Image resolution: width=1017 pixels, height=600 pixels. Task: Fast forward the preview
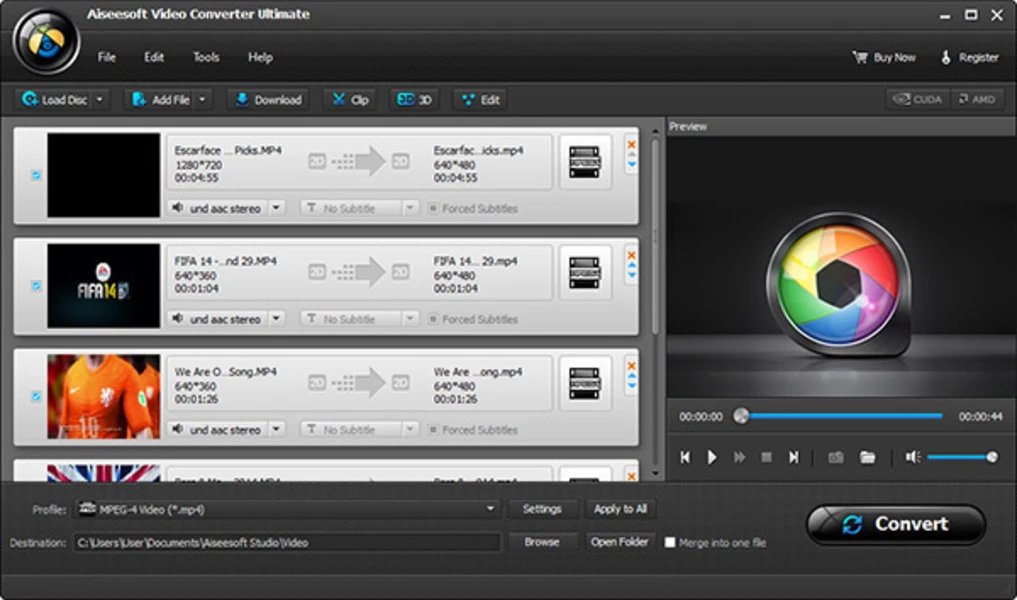739,457
